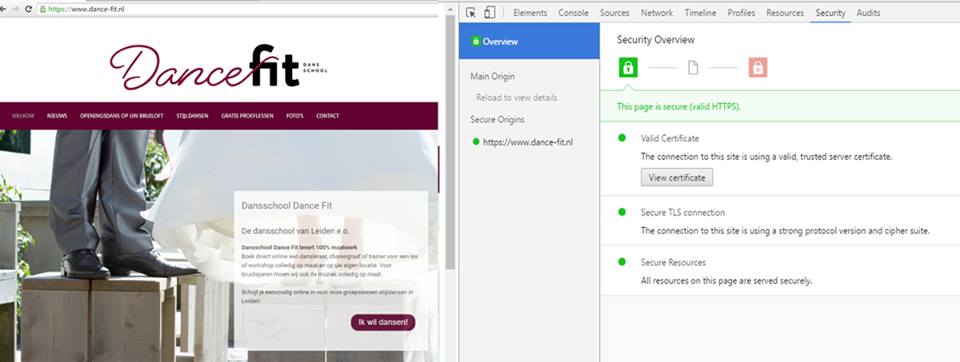
Task: Open 'Openingsdans op uw bruiloft' menu item
Action: pyautogui.click(x=121, y=116)
